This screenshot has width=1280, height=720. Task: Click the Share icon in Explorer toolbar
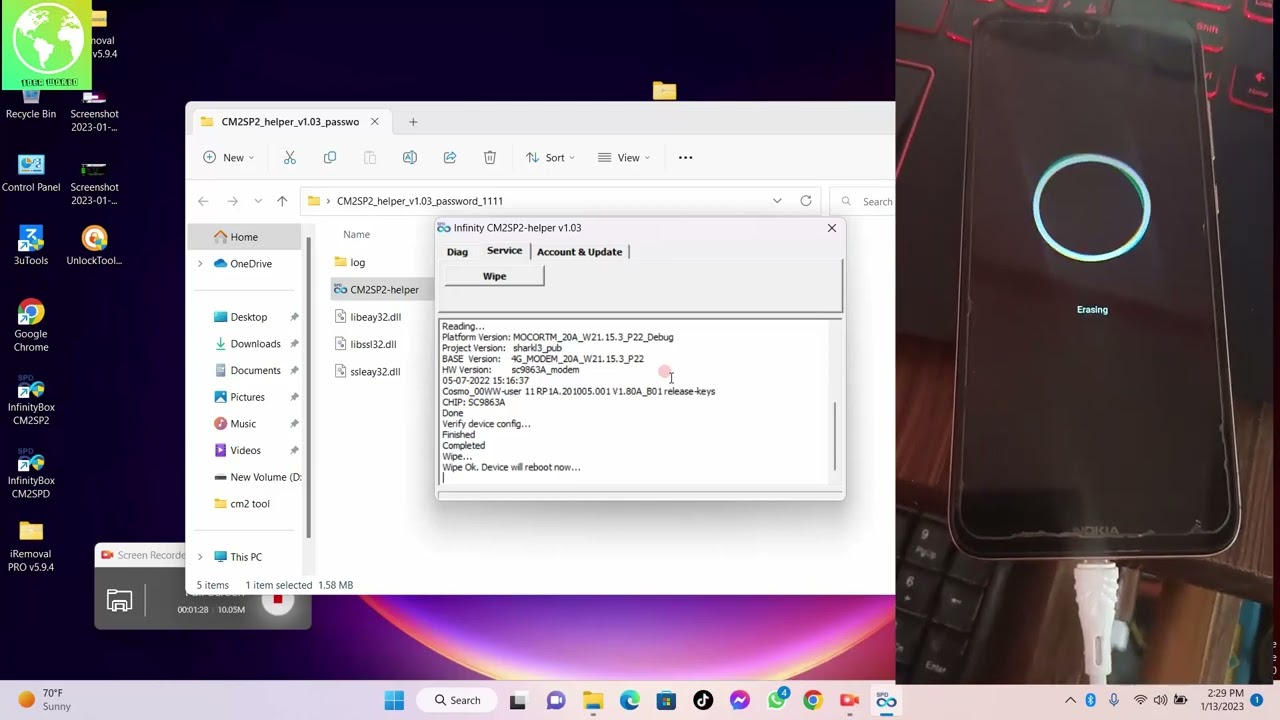pyautogui.click(x=450, y=157)
